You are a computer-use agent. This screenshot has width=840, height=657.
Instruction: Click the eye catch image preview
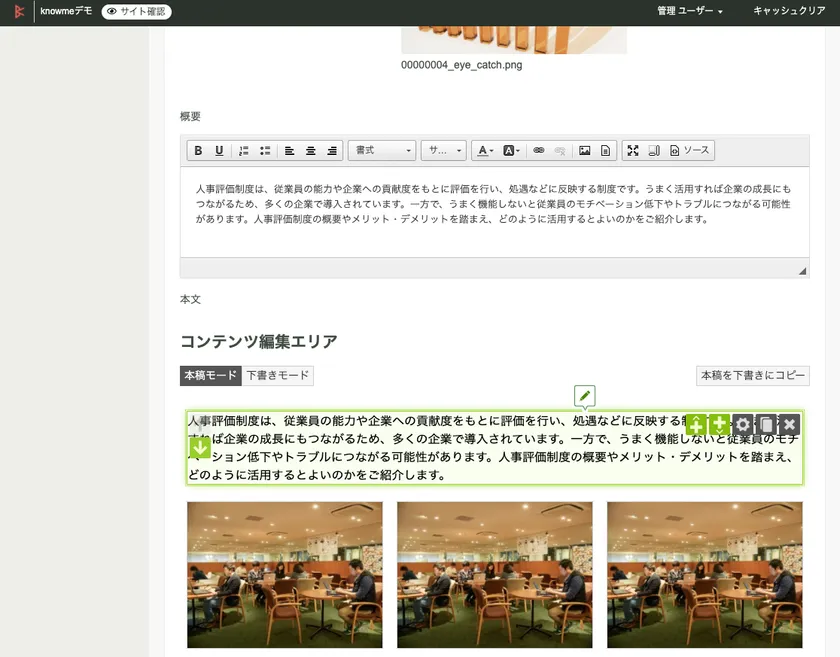[x=514, y=40]
